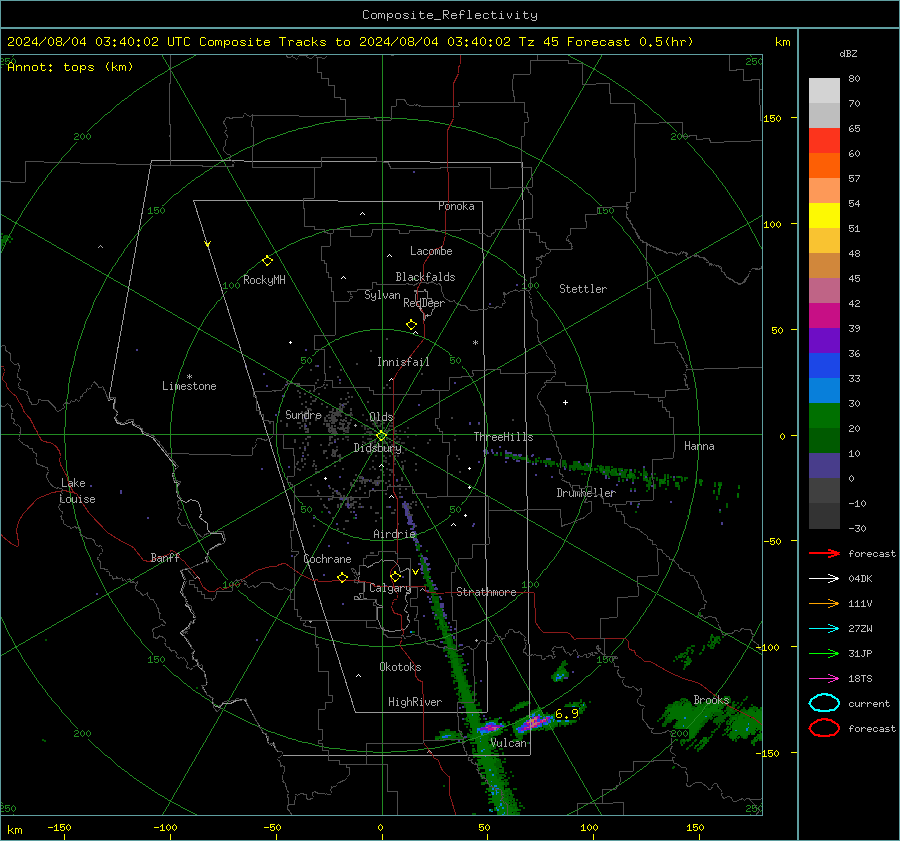Click yellow diamond marker above Calgary label
This screenshot has width=900, height=841.
(x=395, y=576)
